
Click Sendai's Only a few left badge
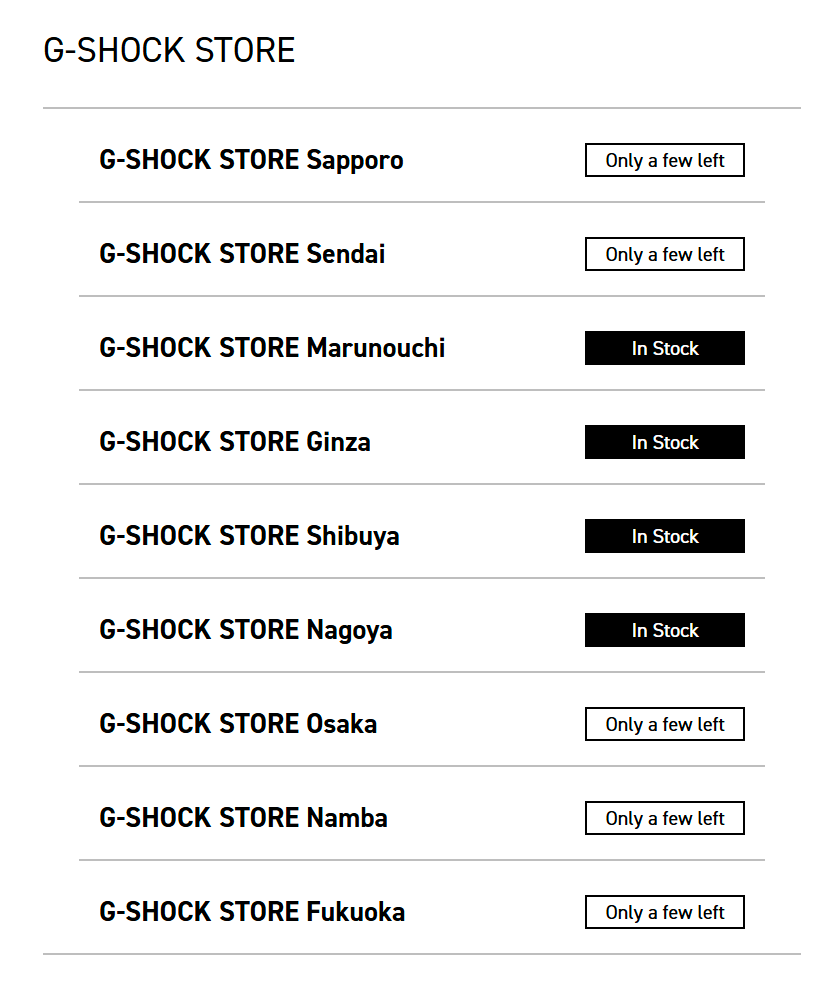coord(665,254)
